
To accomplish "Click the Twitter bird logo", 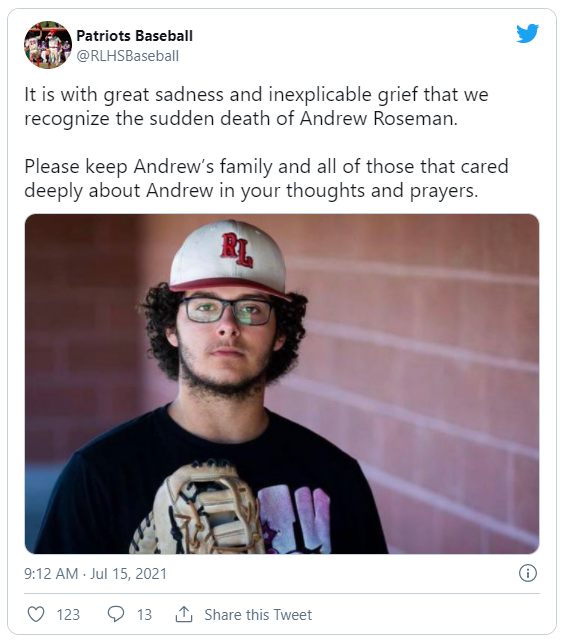I will [x=527, y=34].
